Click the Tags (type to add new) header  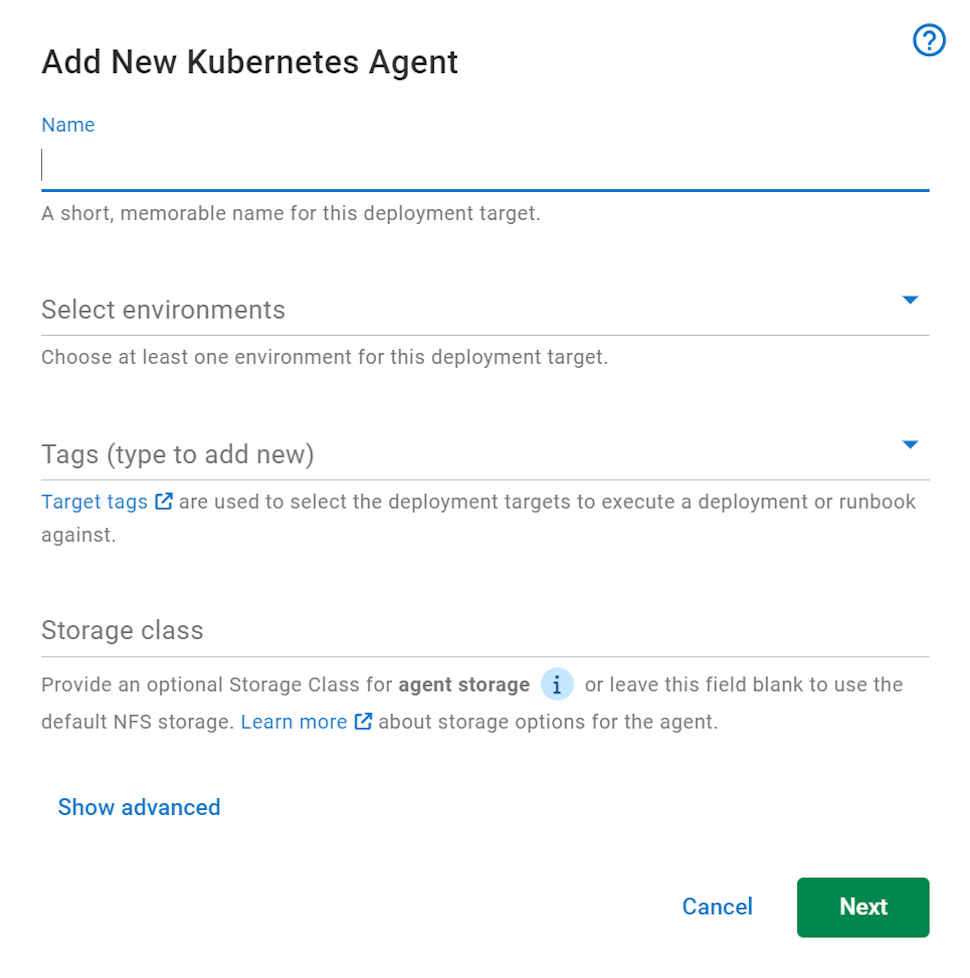tap(178, 454)
